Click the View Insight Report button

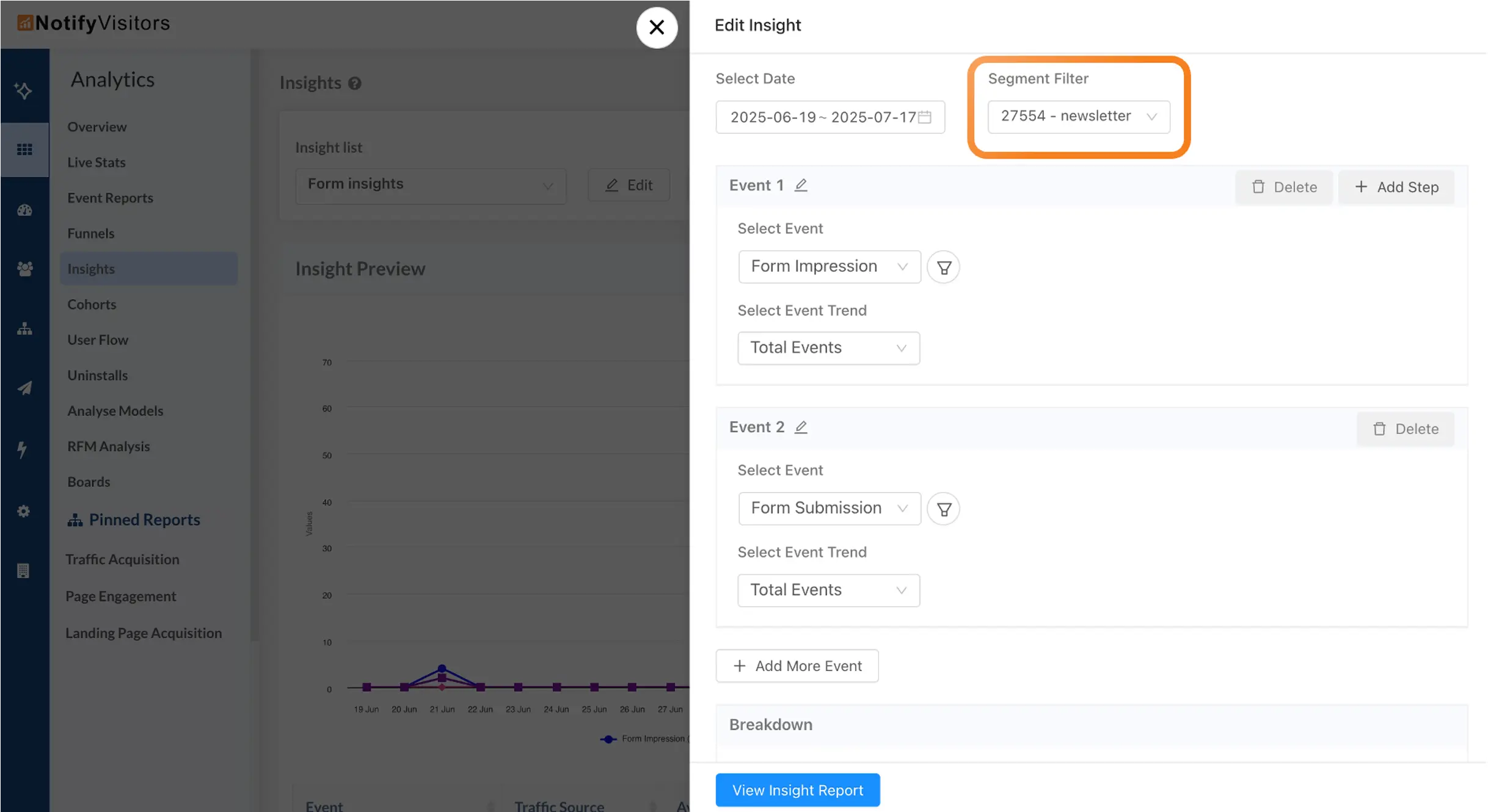(x=797, y=790)
